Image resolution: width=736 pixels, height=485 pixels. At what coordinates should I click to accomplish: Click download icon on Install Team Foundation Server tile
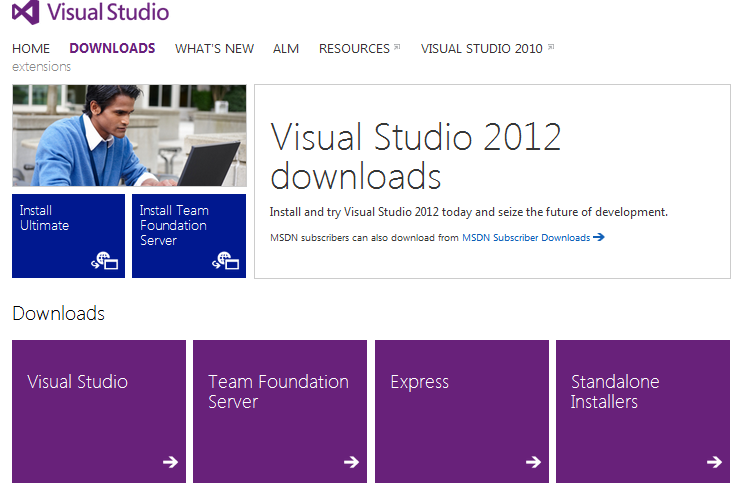[225, 262]
